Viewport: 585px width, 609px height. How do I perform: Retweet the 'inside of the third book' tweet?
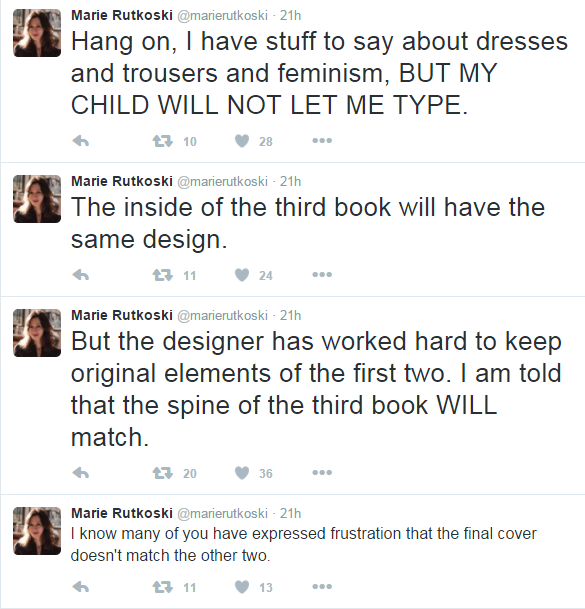tap(162, 275)
